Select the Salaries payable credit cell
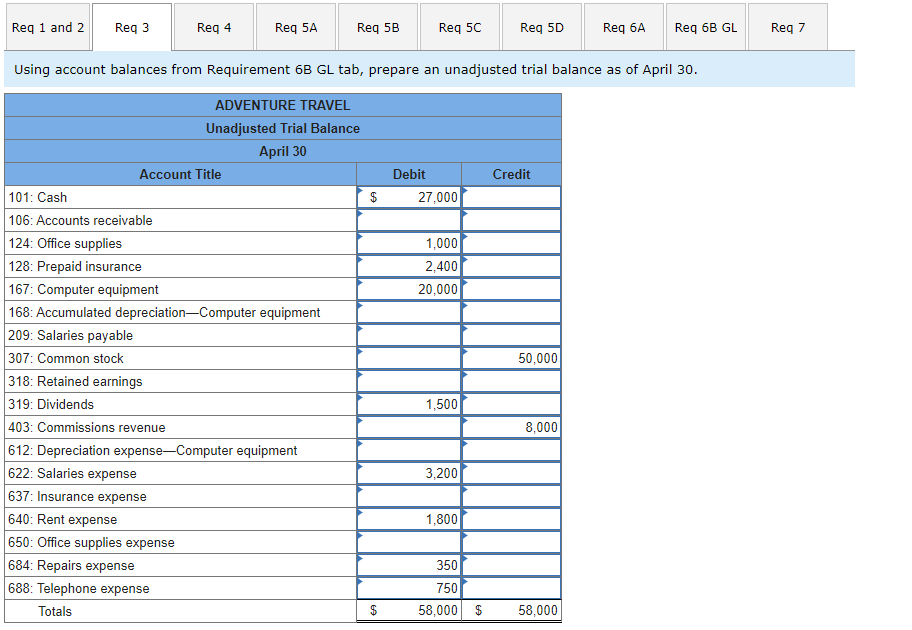 click(512, 335)
